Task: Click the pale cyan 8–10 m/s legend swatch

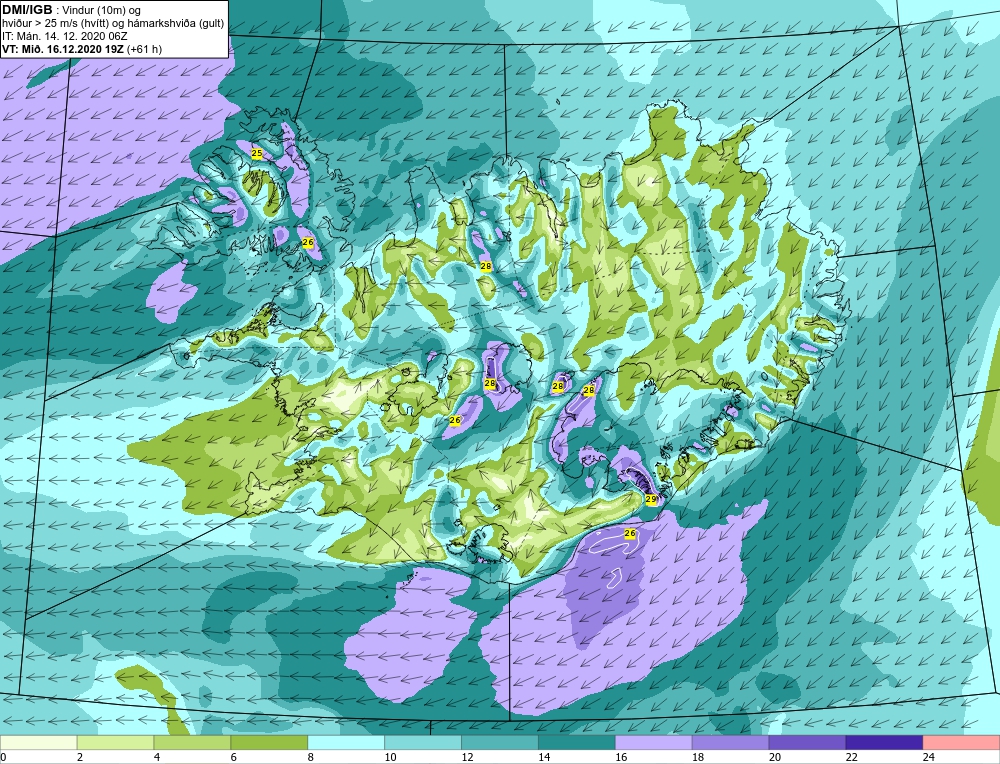Action: click(346, 743)
